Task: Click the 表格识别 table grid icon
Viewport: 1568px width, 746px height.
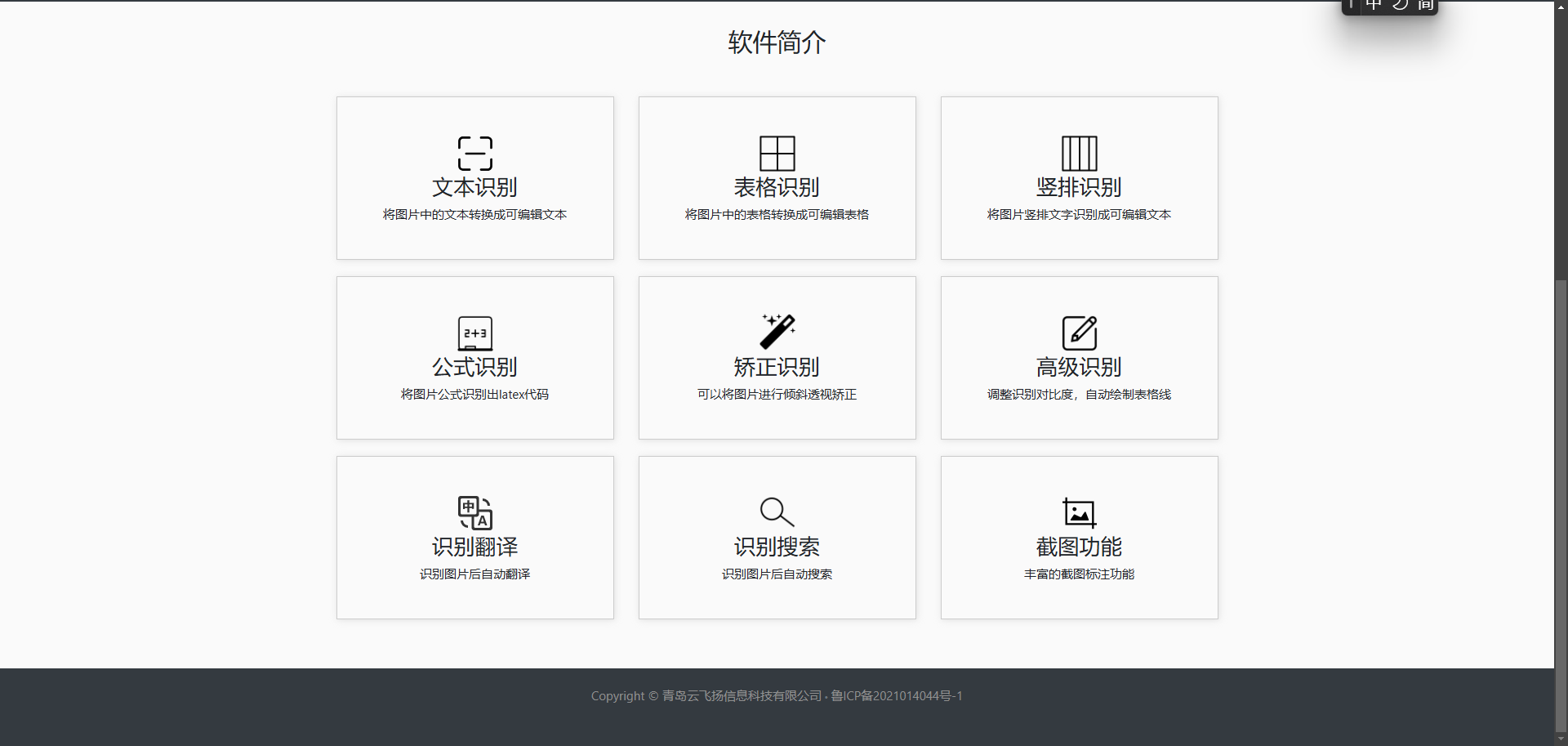Action: (777, 153)
